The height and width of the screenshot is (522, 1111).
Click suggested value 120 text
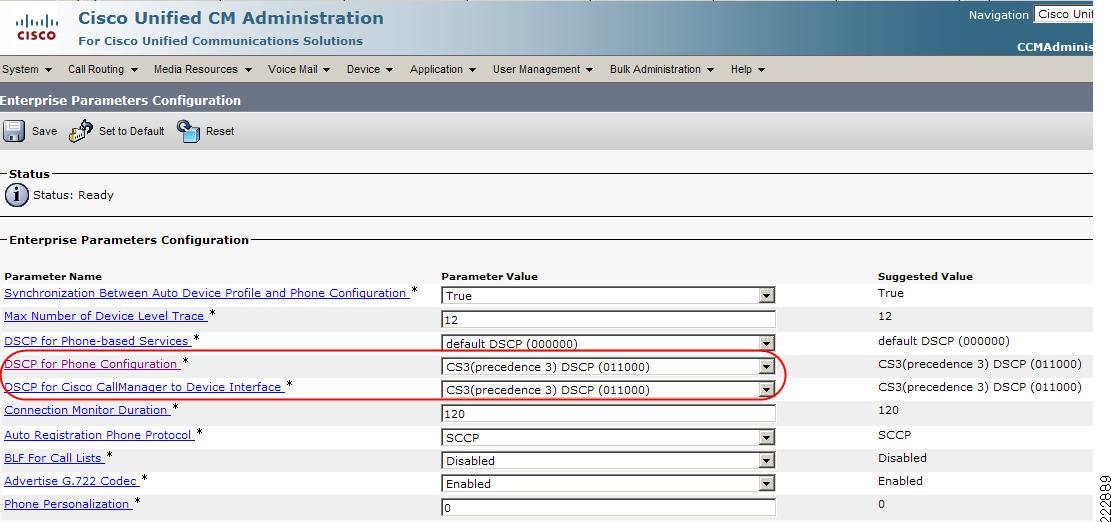click(888, 410)
